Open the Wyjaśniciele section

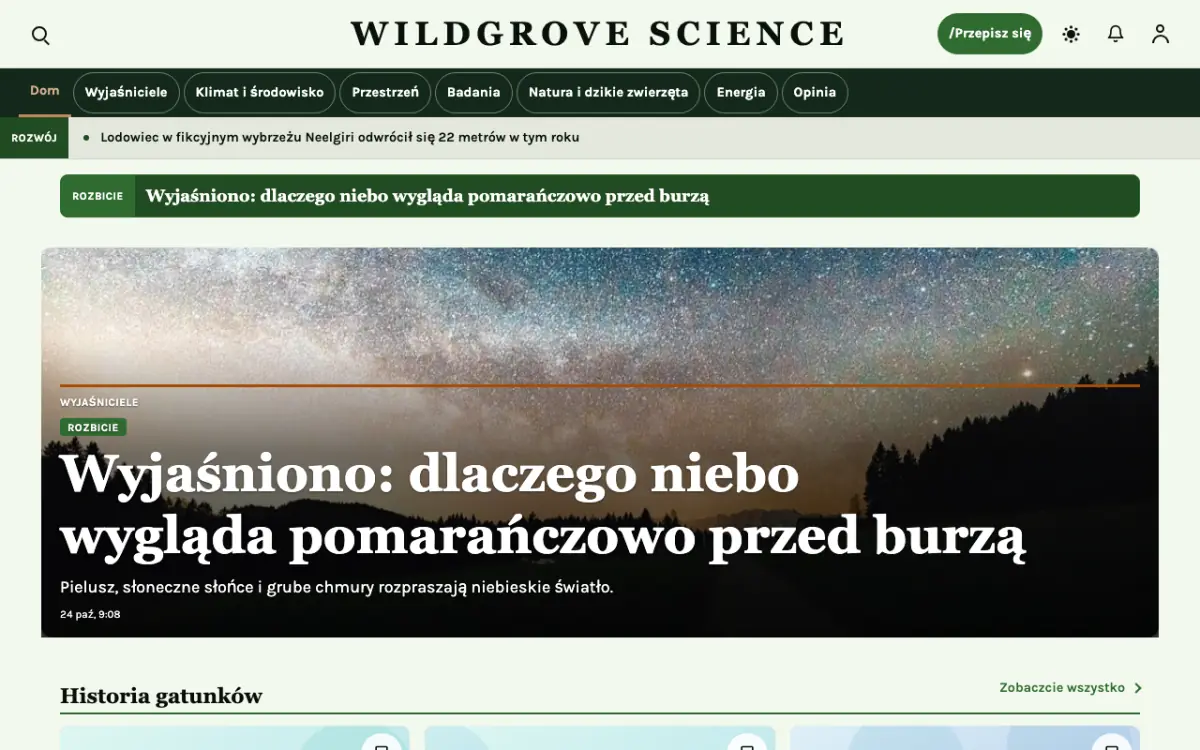[126, 92]
